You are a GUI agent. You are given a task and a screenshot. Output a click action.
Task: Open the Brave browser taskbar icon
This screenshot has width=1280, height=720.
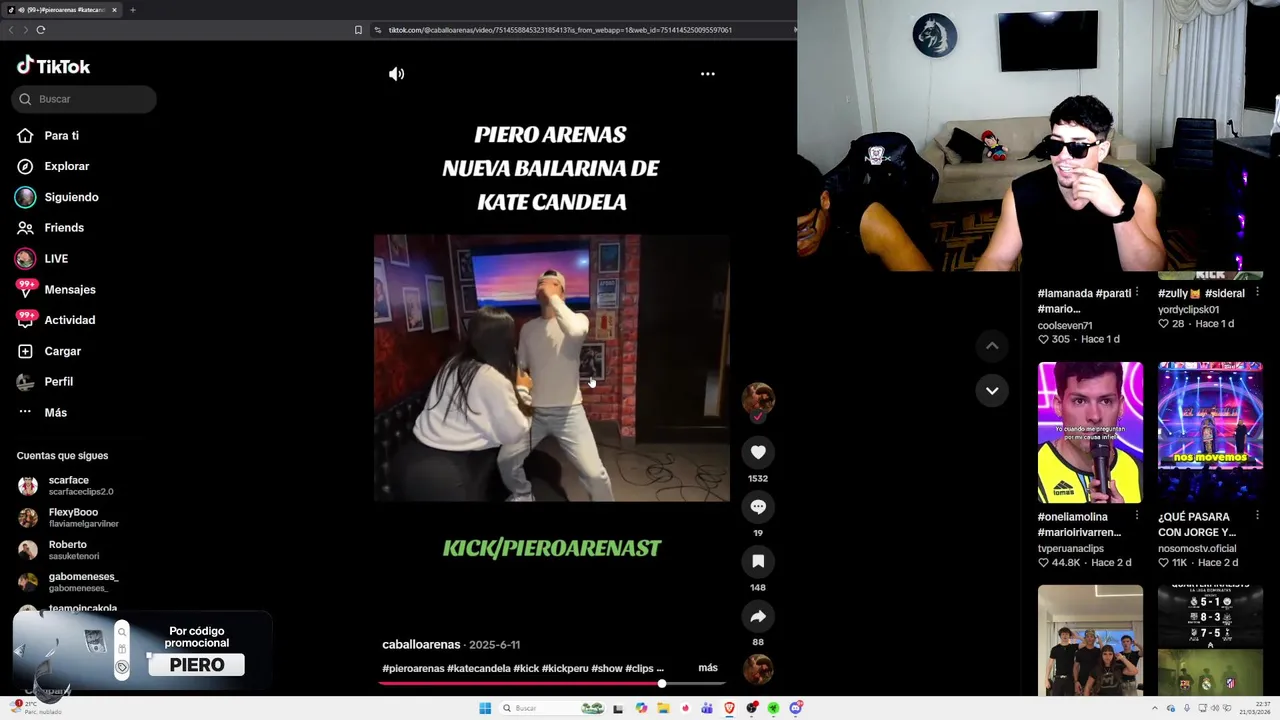coord(729,709)
